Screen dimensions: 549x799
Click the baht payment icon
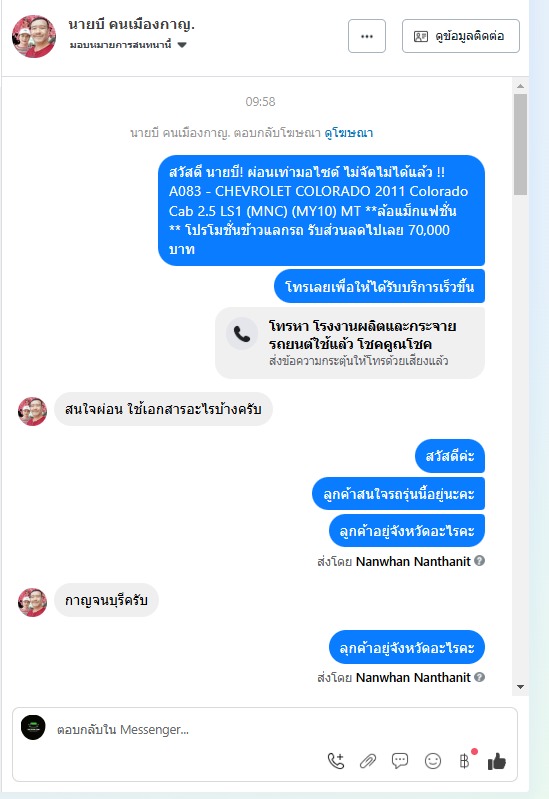pyautogui.click(x=464, y=761)
